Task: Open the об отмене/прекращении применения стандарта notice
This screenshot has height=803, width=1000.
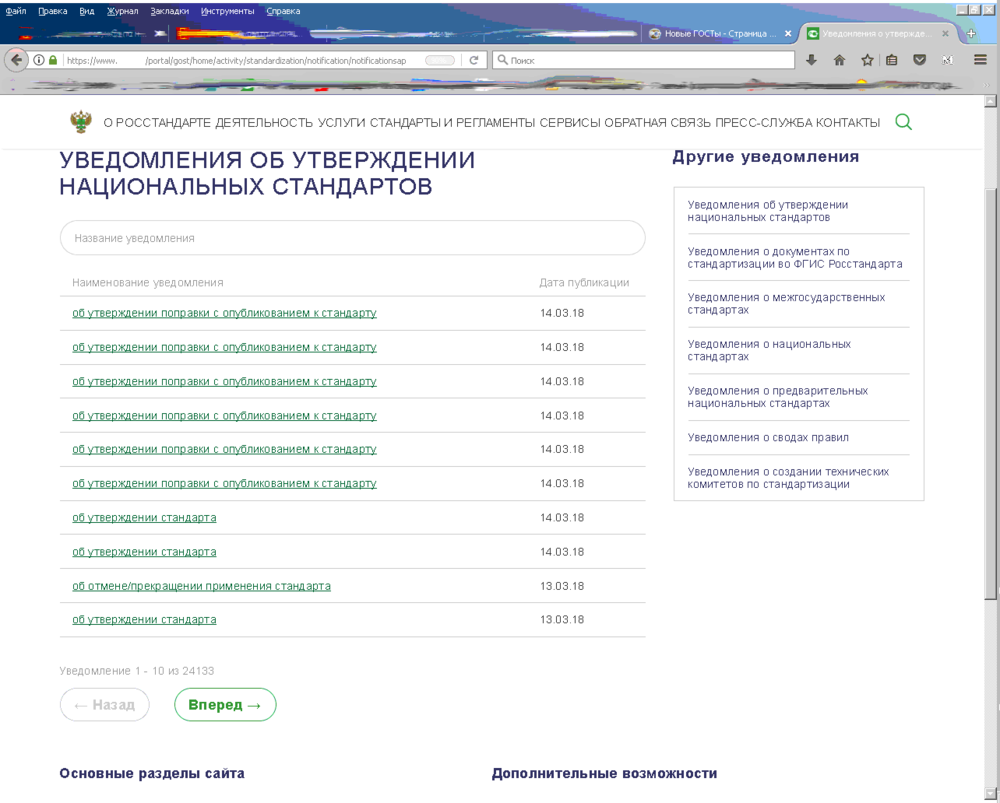Action: pos(199,585)
